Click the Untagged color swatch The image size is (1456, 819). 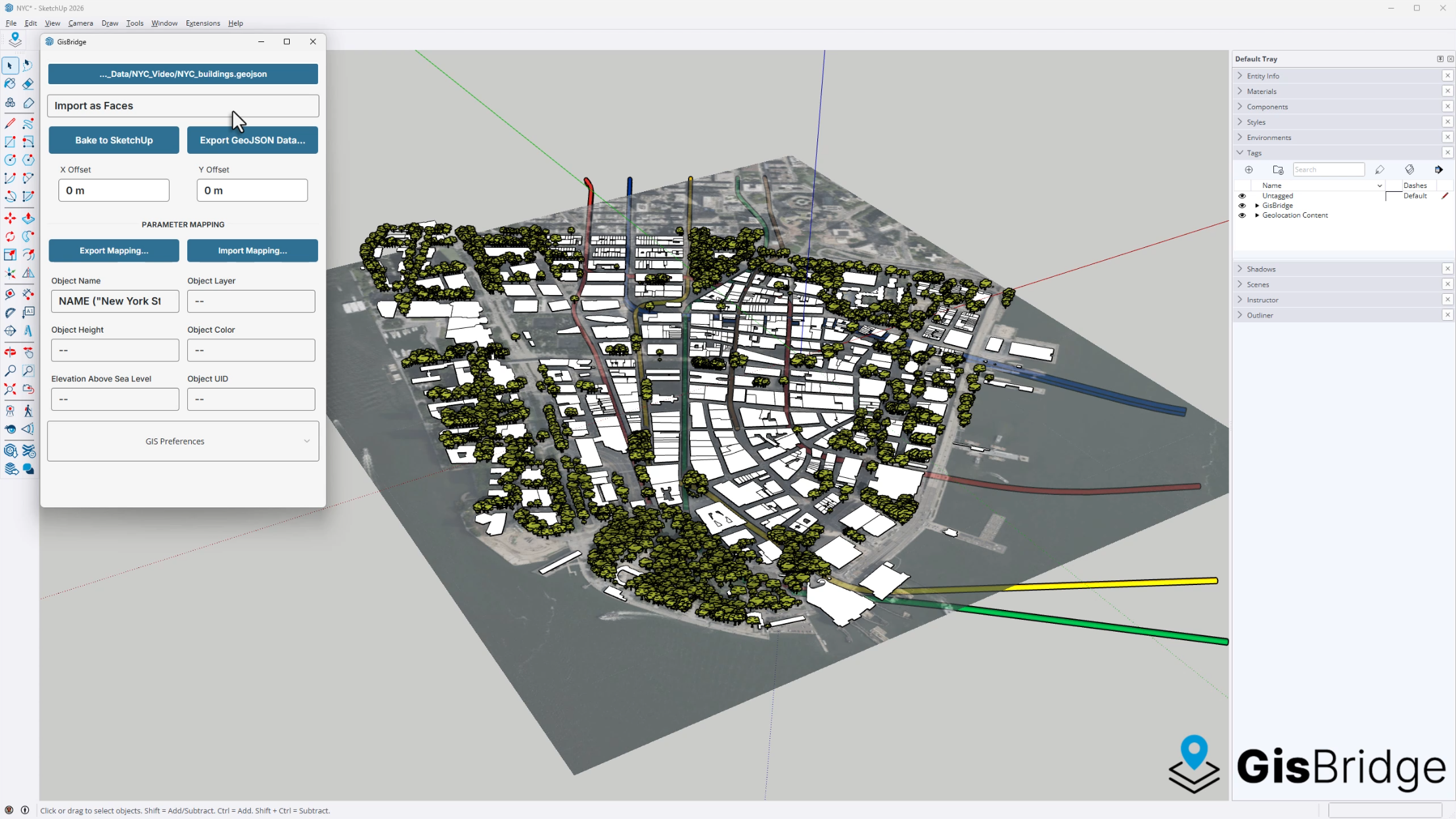(1393, 196)
